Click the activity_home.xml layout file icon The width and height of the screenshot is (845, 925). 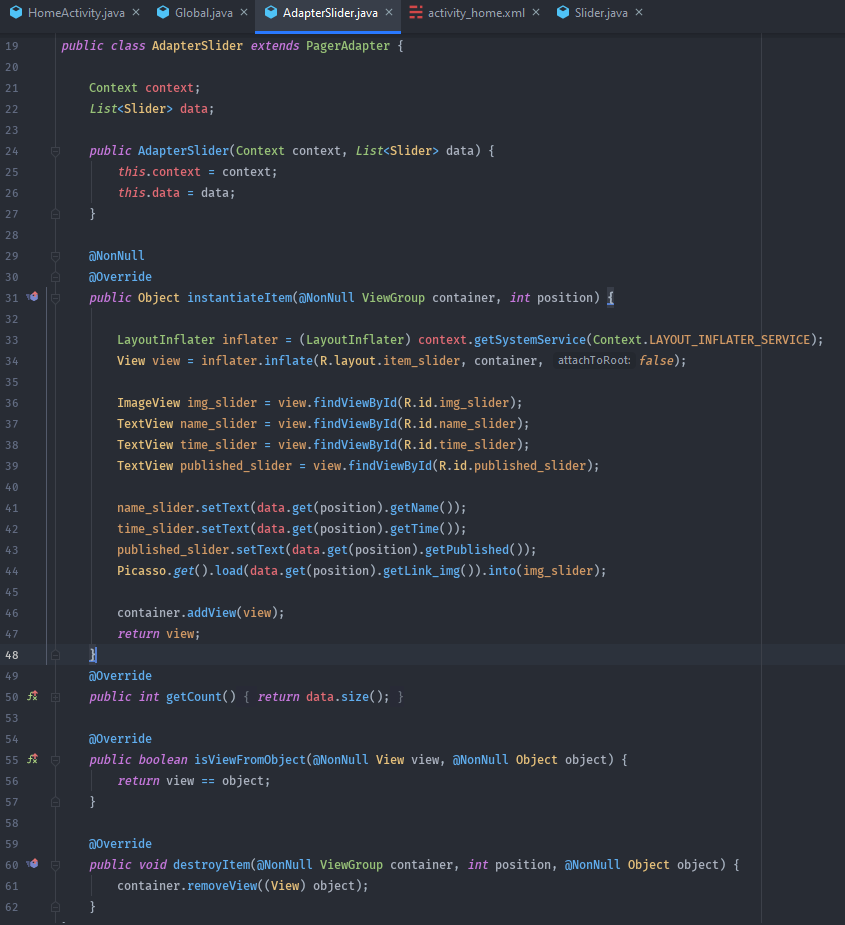(416, 12)
